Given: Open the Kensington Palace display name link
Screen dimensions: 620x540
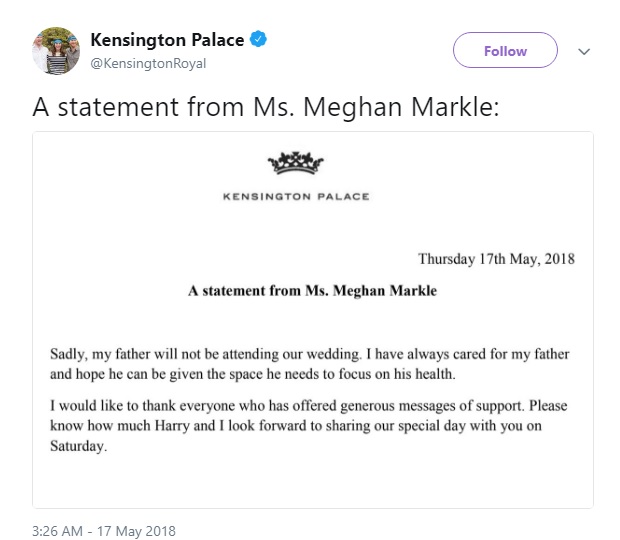Looking at the screenshot, I should click(167, 41).
